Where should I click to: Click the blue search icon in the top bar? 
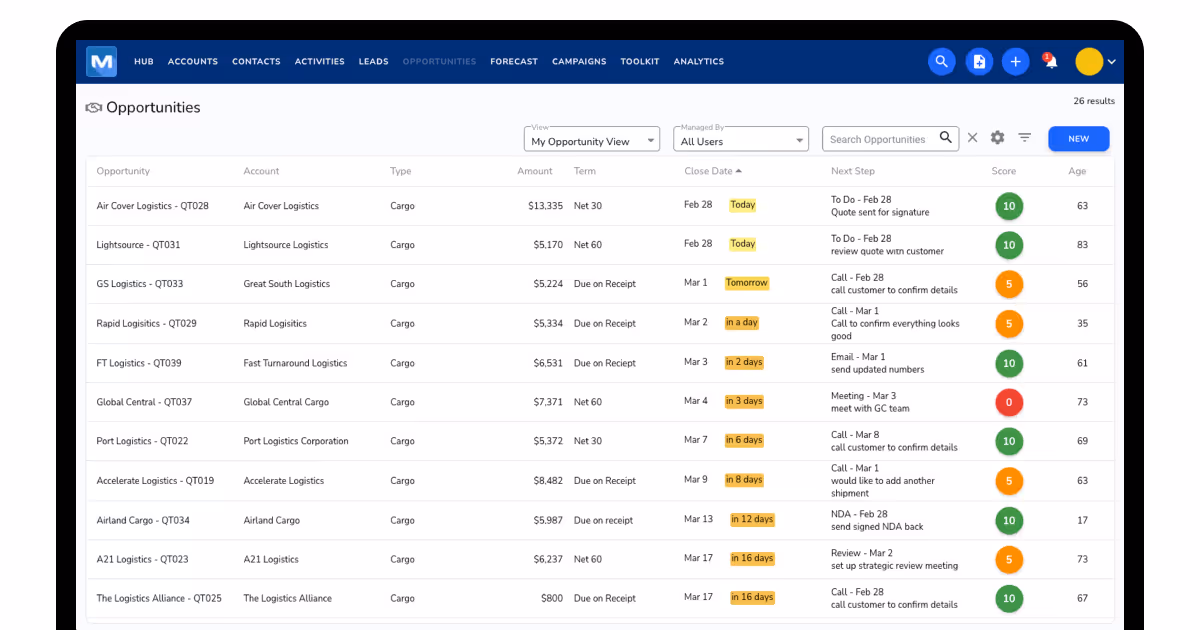coord(941,62)
